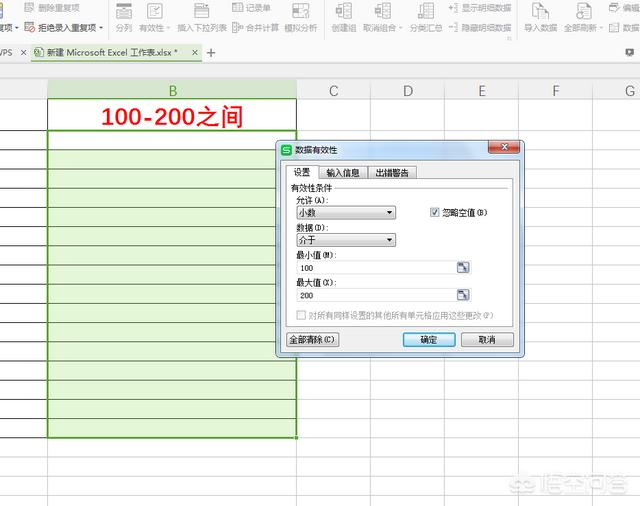Screen dimensions: 640x506
Task: Click the 合并计算 consolidate icon
Action: tap(238, 27)
